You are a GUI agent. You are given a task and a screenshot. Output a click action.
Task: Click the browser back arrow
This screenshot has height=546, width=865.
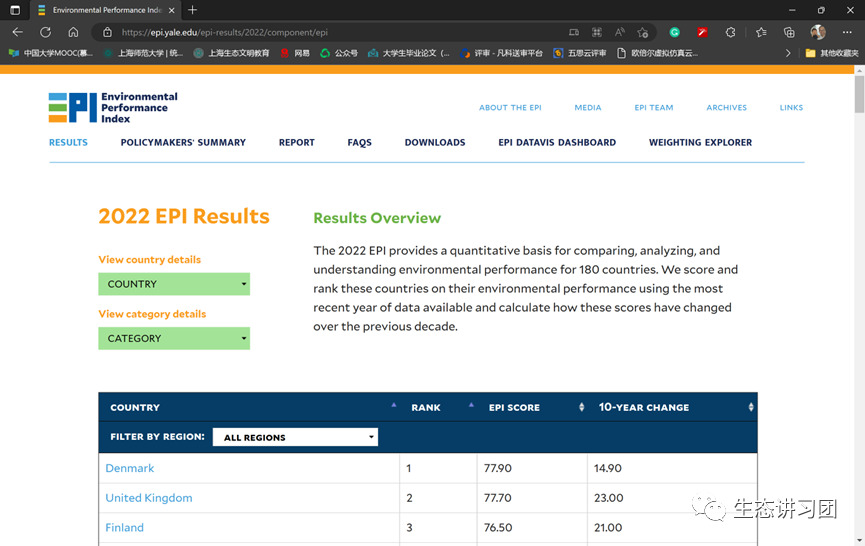coord(18,32)
